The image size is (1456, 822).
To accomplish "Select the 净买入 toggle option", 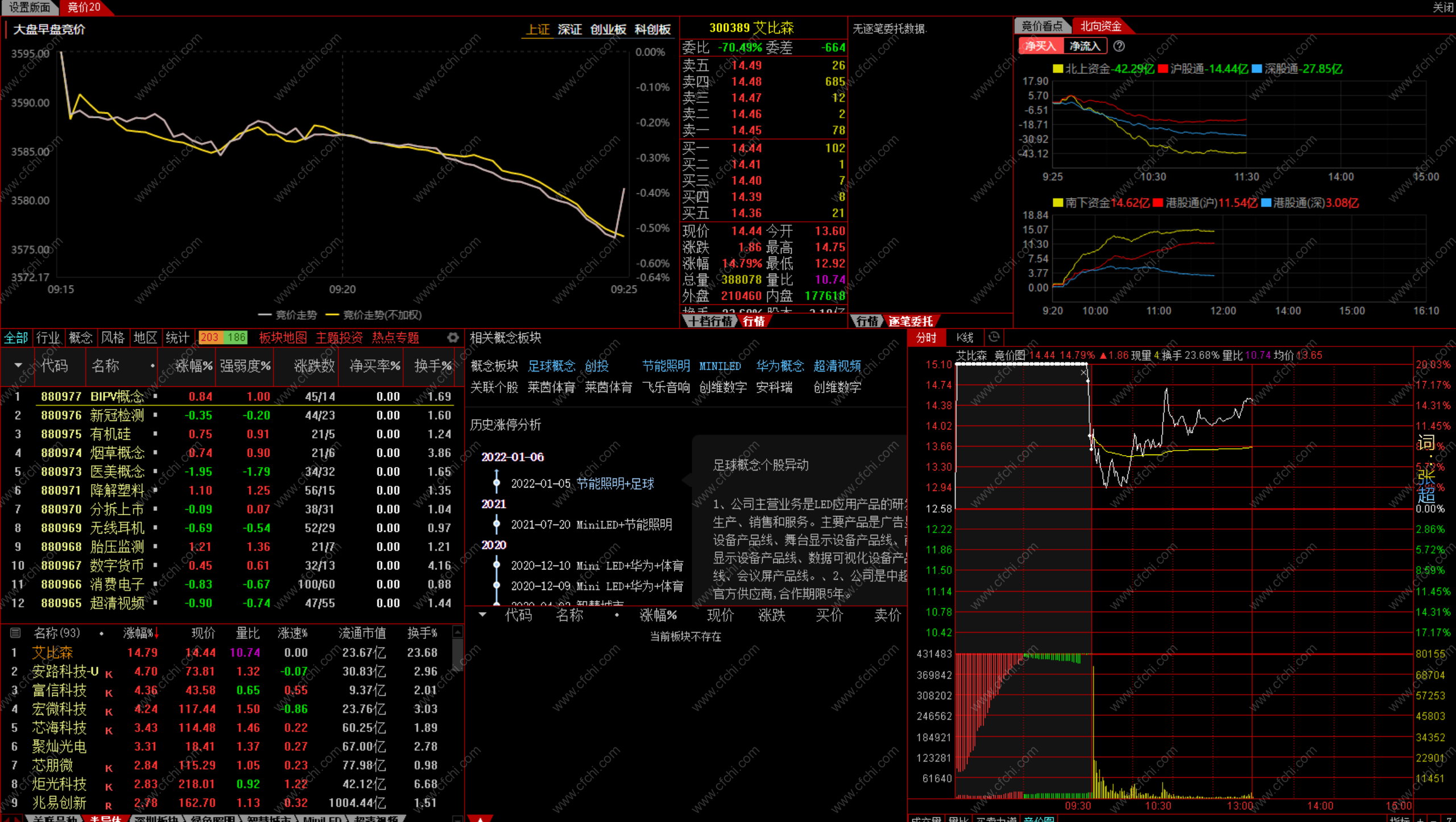I will click(1040, 46).
